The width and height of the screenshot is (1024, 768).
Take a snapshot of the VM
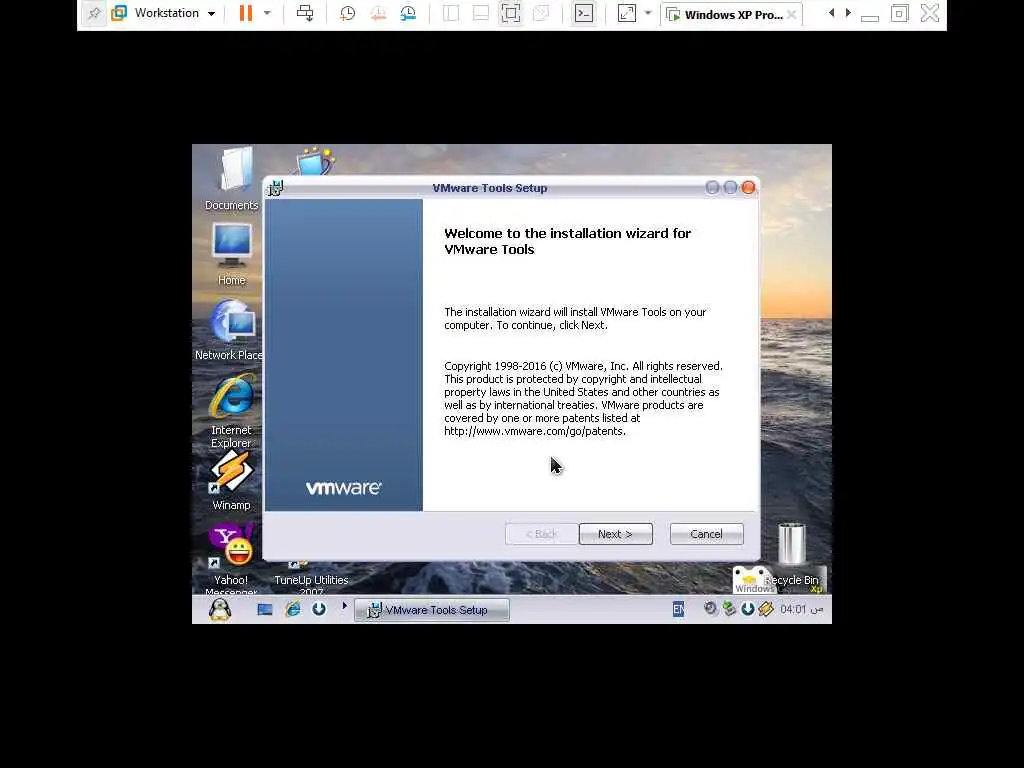coord(347,13)
